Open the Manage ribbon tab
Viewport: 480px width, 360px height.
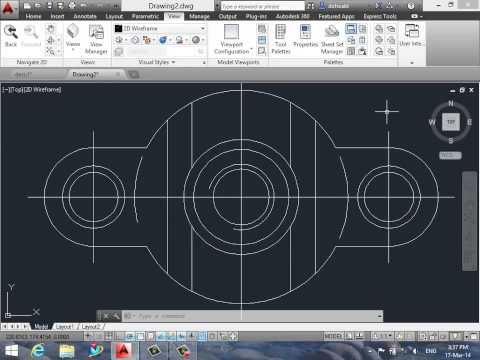[199, 16]
